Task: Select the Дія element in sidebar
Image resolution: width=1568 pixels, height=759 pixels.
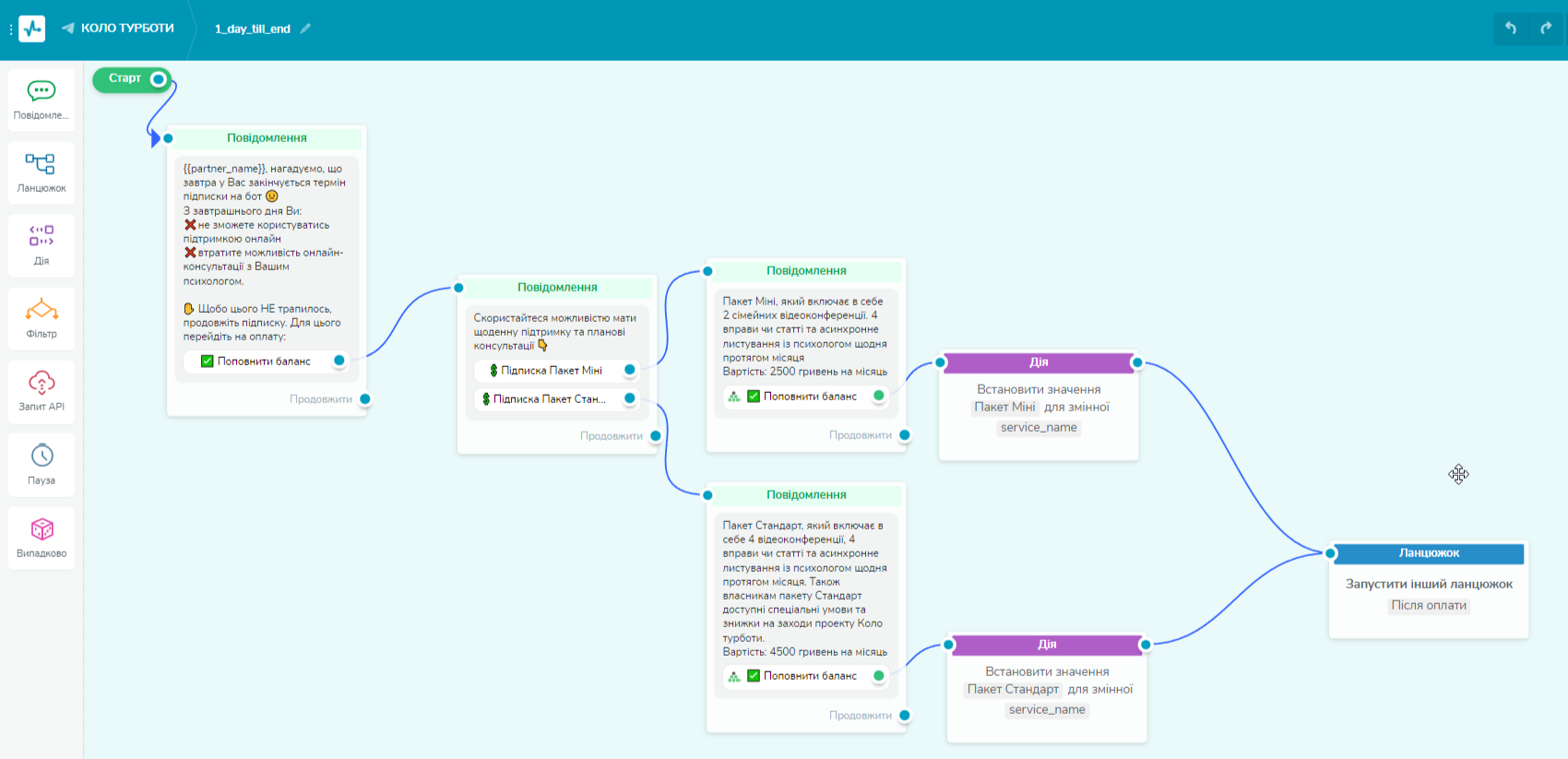Action: click(x=42, y=245)
